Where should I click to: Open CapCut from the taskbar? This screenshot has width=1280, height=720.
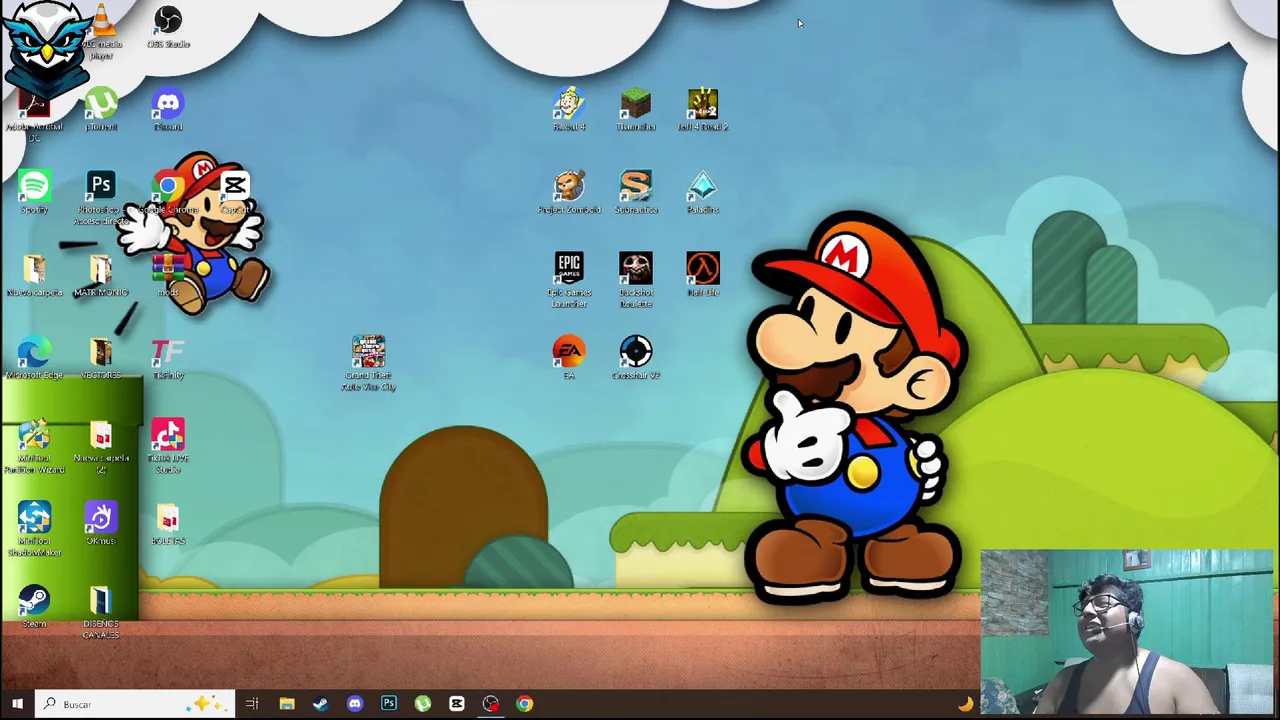coord(457,704)
